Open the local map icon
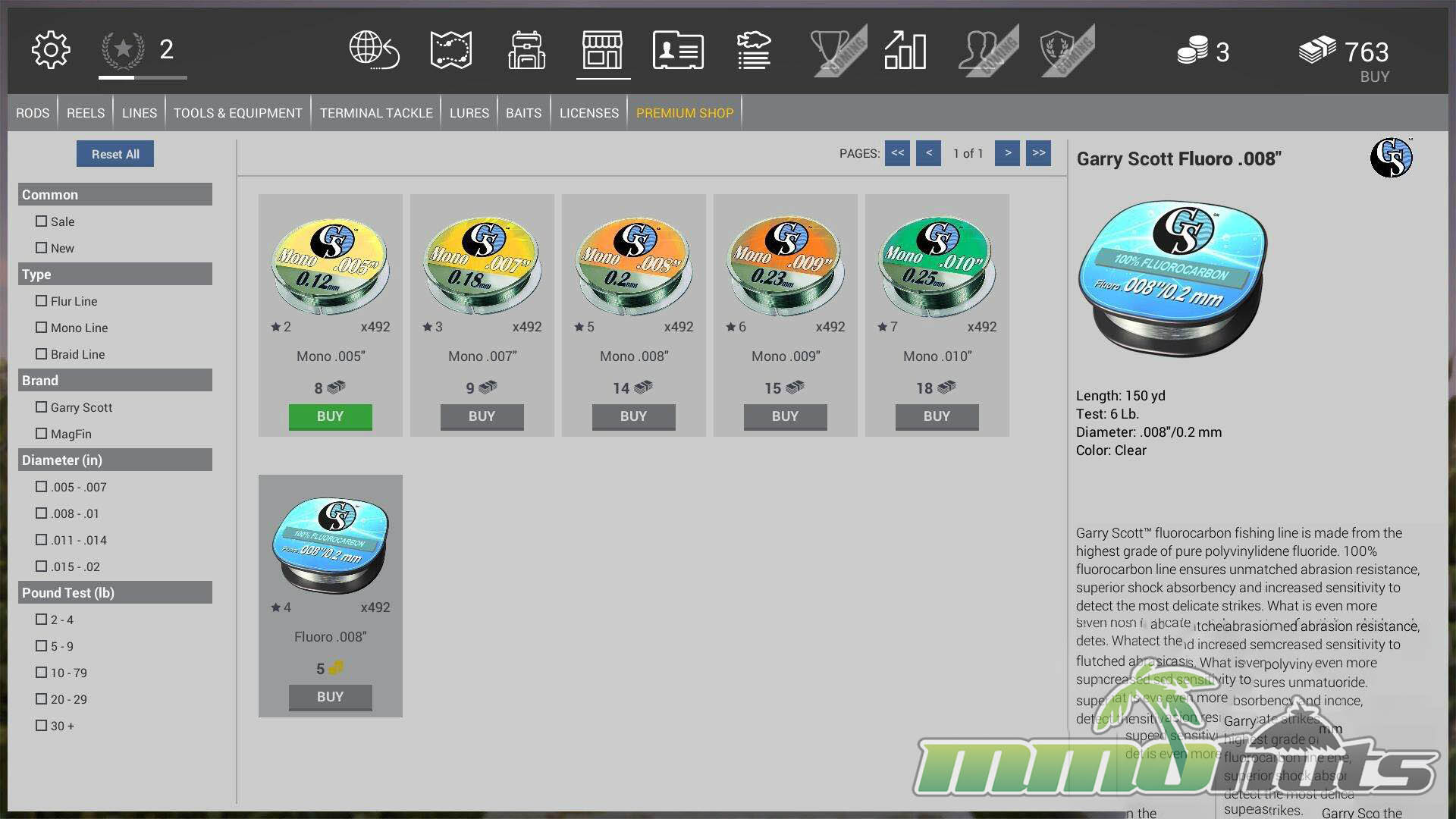Image resolution: width=1456 pixels, height=819 pixels. (x=450, y=51)
